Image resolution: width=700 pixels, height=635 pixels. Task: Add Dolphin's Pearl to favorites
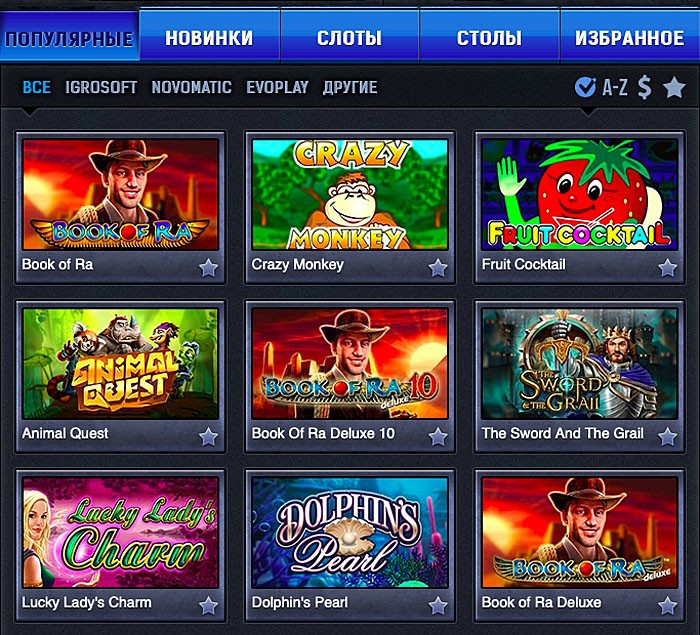(438, 606)
